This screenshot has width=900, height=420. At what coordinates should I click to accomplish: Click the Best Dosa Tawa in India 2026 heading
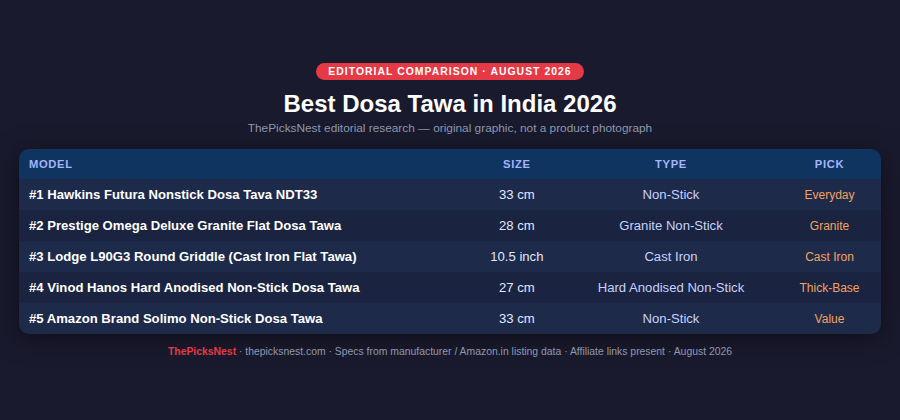(x=450, y=104)
